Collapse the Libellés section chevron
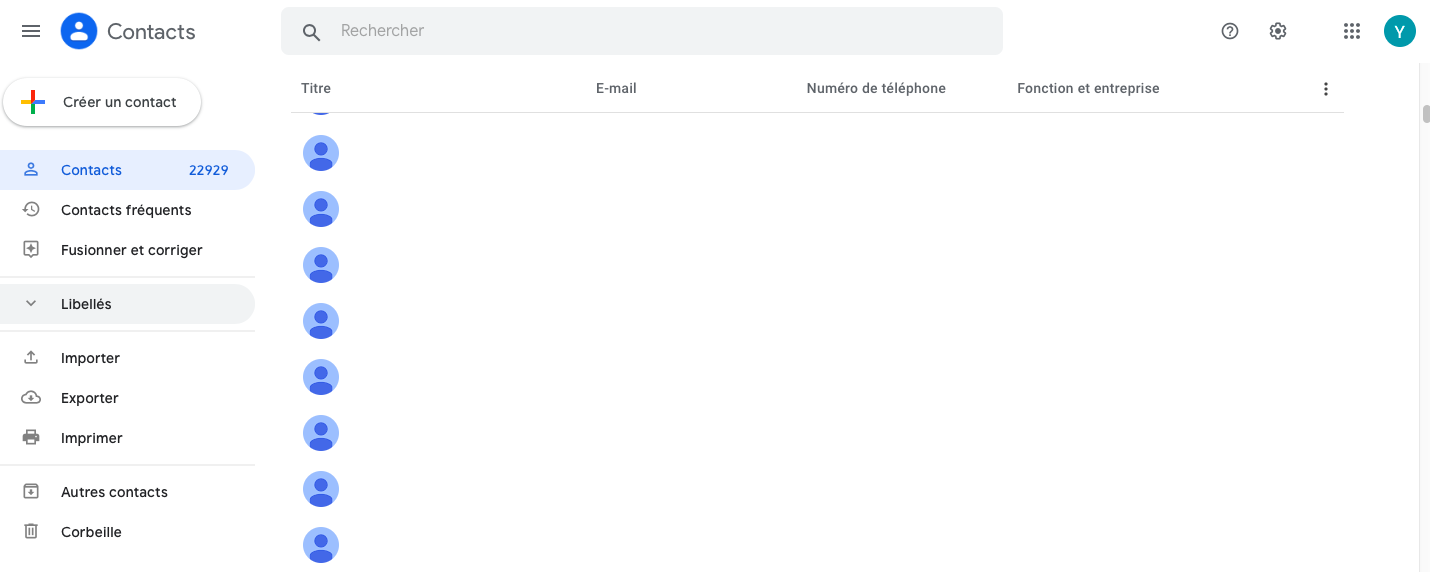This screenshot has height=572, width=1430. click(x=31, y=304)
